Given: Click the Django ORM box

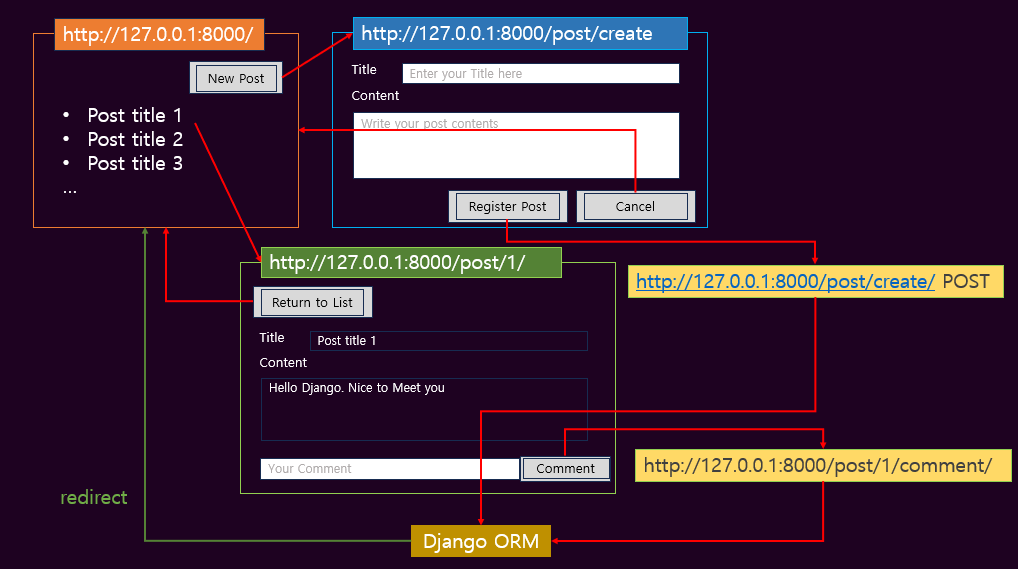Looking at the screenshot, I should [481, 541].
